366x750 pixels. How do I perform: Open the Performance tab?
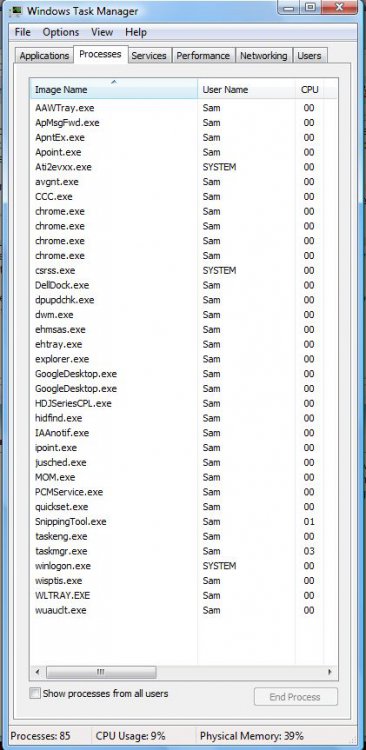[x=203, y=55]
